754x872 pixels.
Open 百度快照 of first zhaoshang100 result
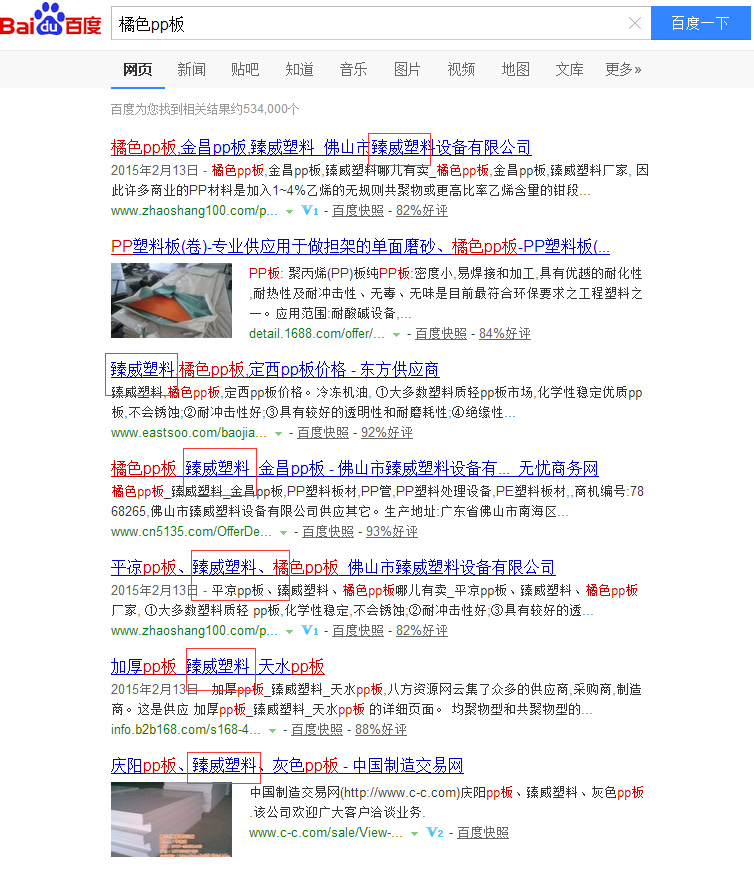(358, 211)
